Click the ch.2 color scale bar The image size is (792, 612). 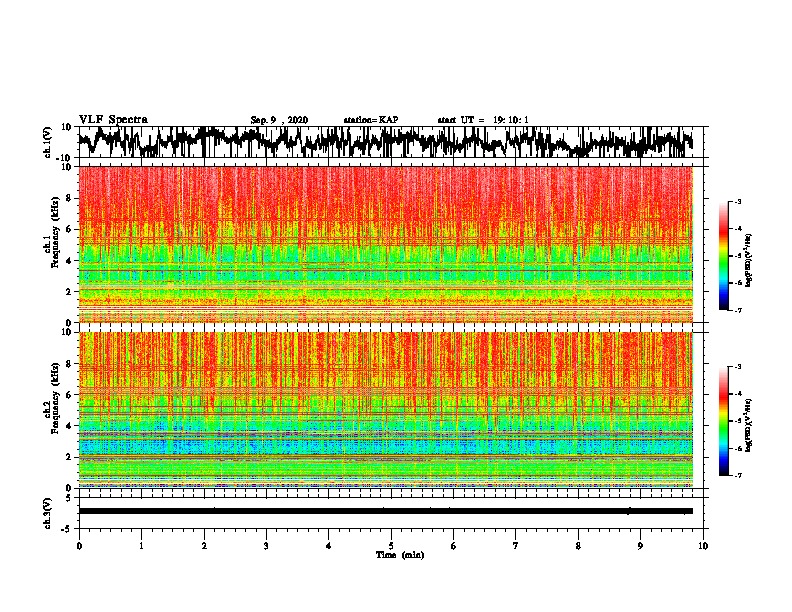coord(723,421)
